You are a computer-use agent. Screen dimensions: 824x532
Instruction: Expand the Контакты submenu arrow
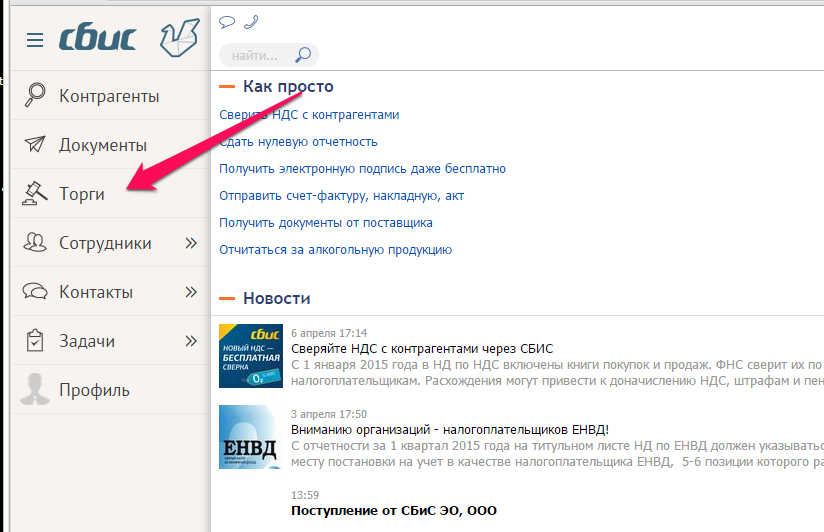tap(191, 292)
